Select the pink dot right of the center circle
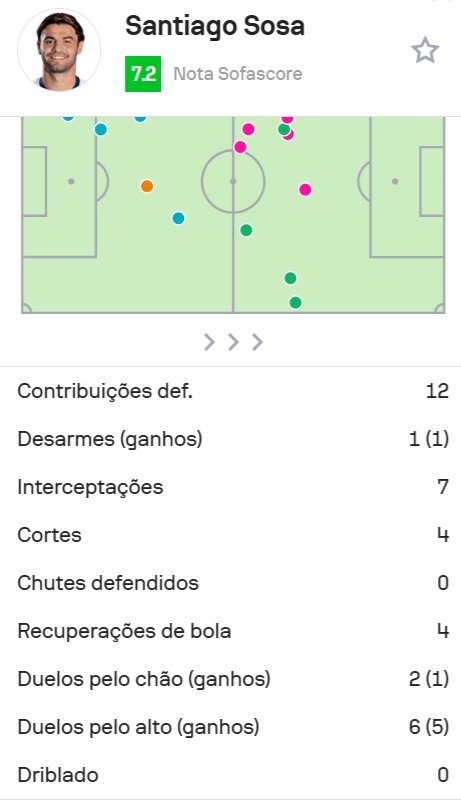Image resolution: width=461 pixels, height=803 pixels. 305,189
